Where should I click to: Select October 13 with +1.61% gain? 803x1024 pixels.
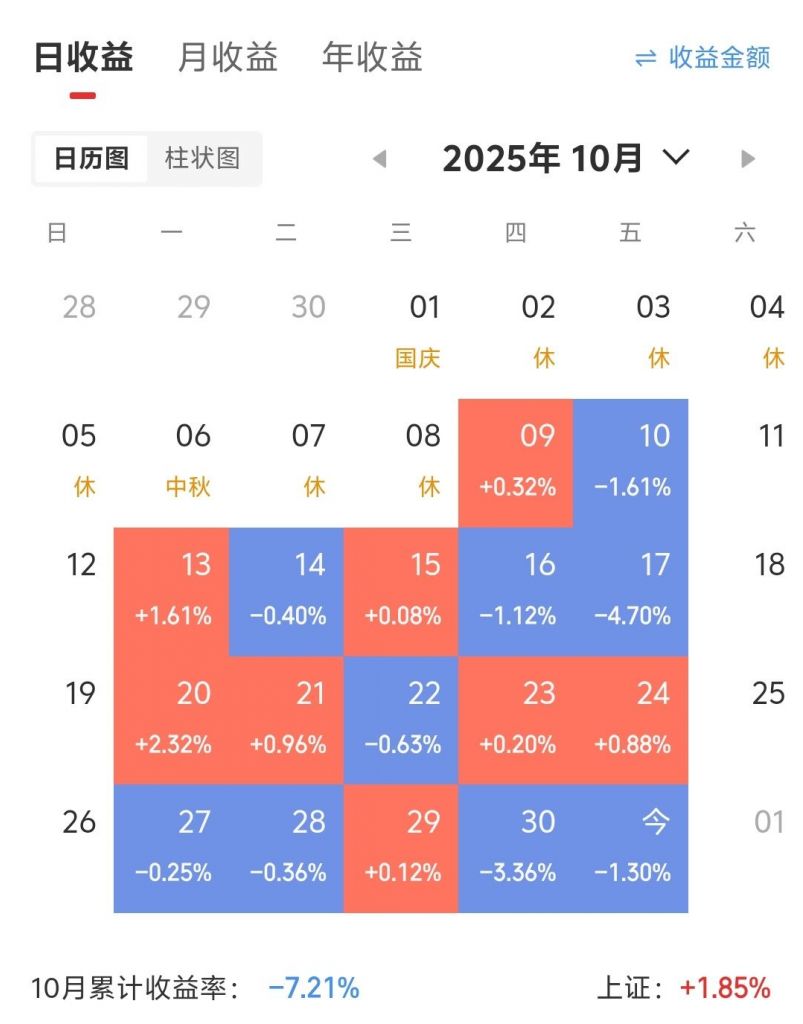point(172,590)
